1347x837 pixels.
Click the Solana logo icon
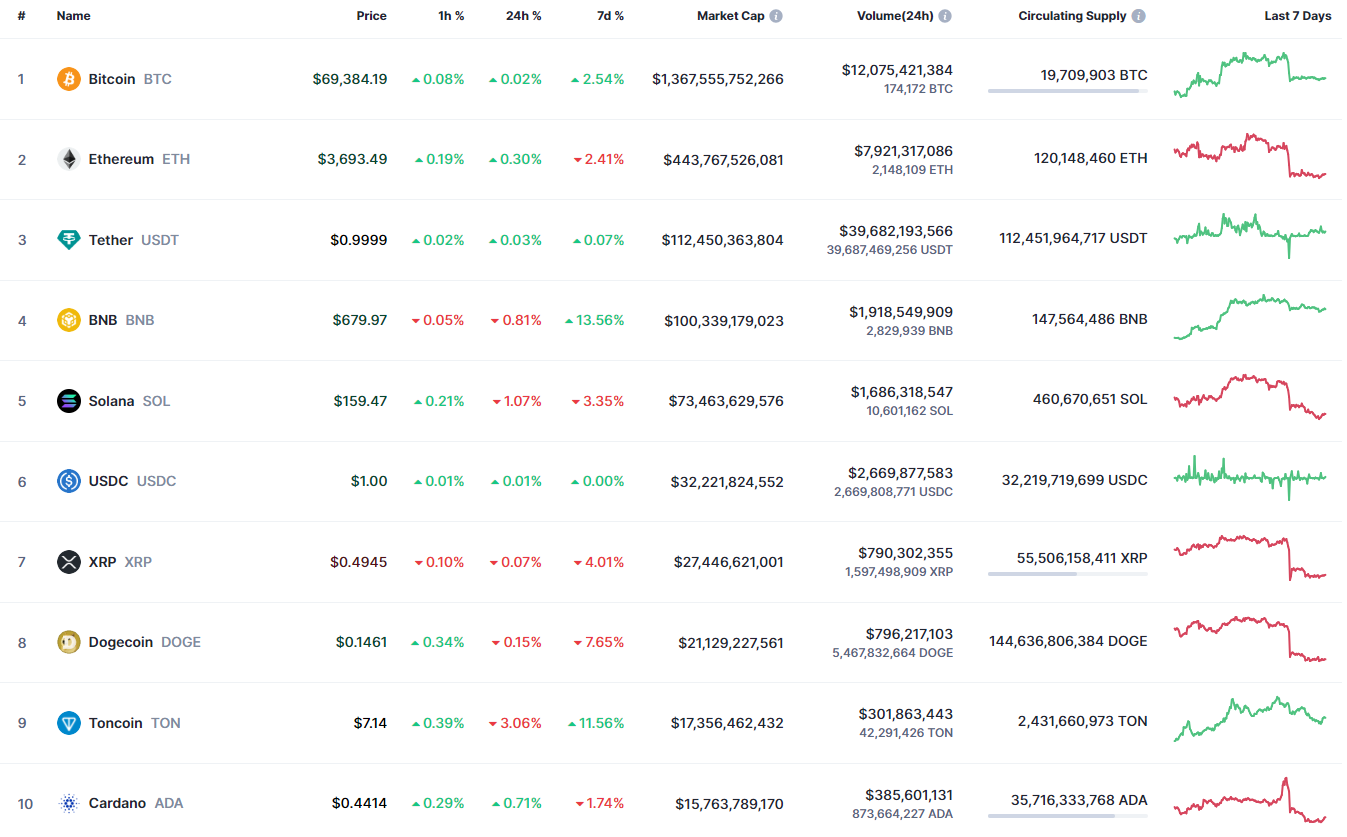(x=69, y=401)
